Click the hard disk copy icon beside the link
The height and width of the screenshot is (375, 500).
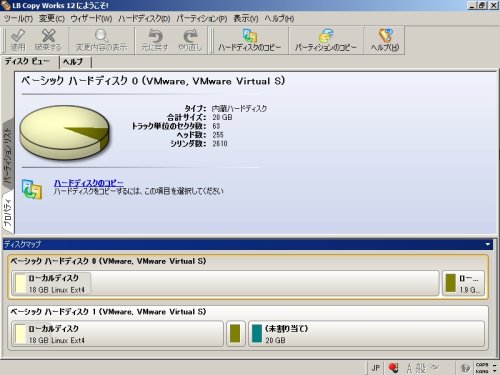[32, 189]
